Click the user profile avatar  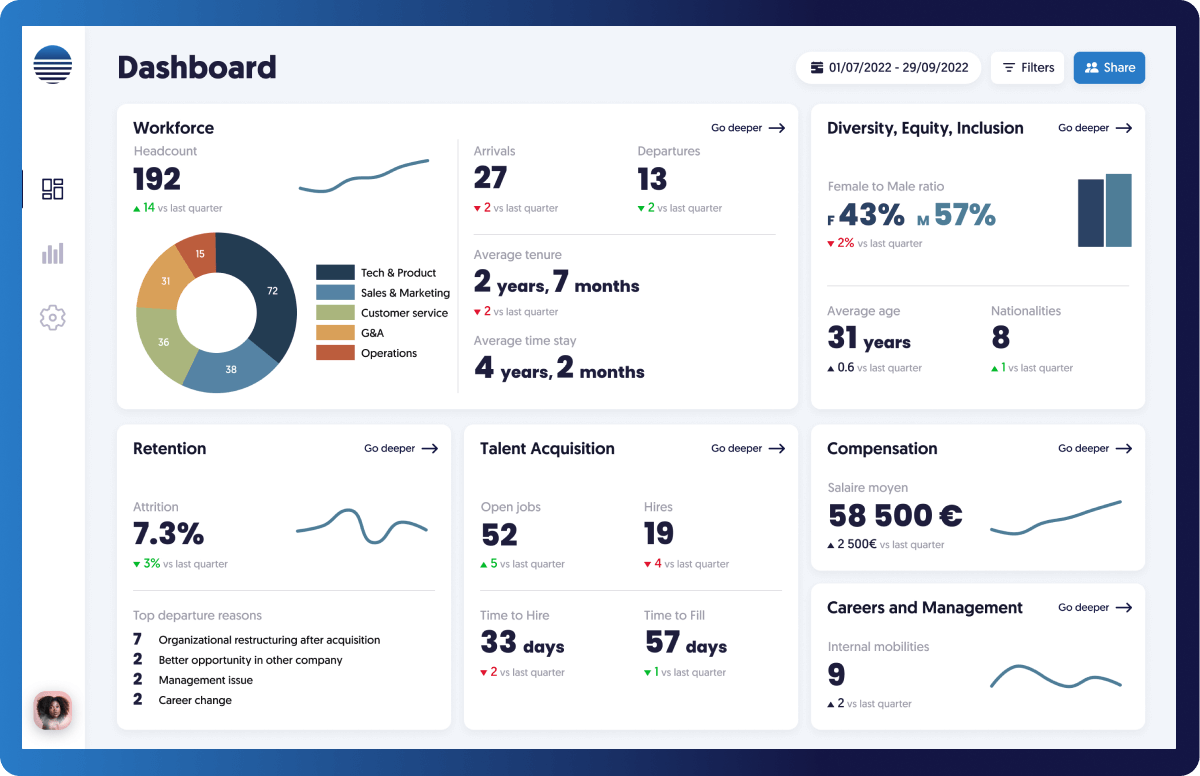[x=52, y=711]
